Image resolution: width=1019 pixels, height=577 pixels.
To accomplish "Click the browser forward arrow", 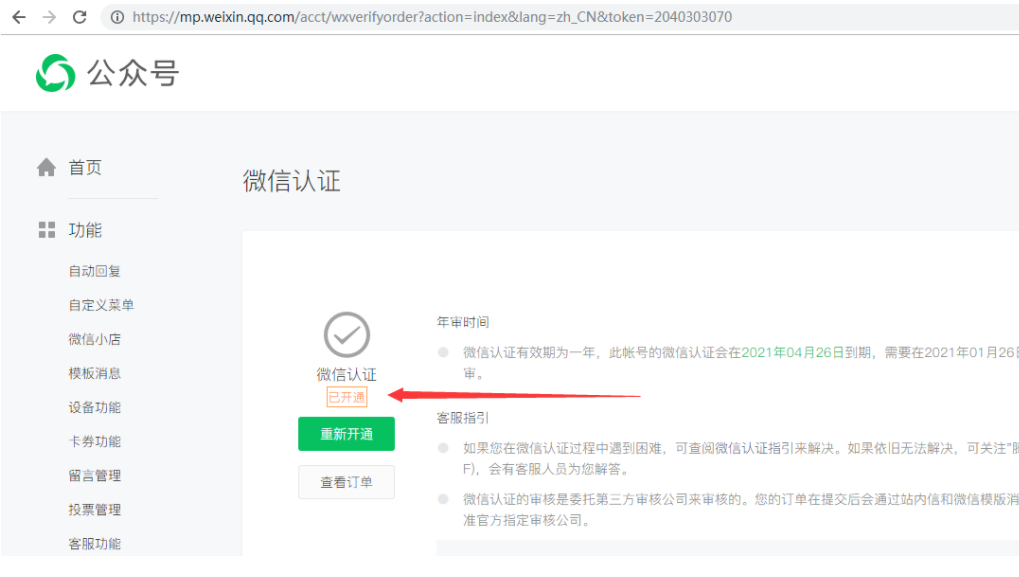I will pos(49,17).
